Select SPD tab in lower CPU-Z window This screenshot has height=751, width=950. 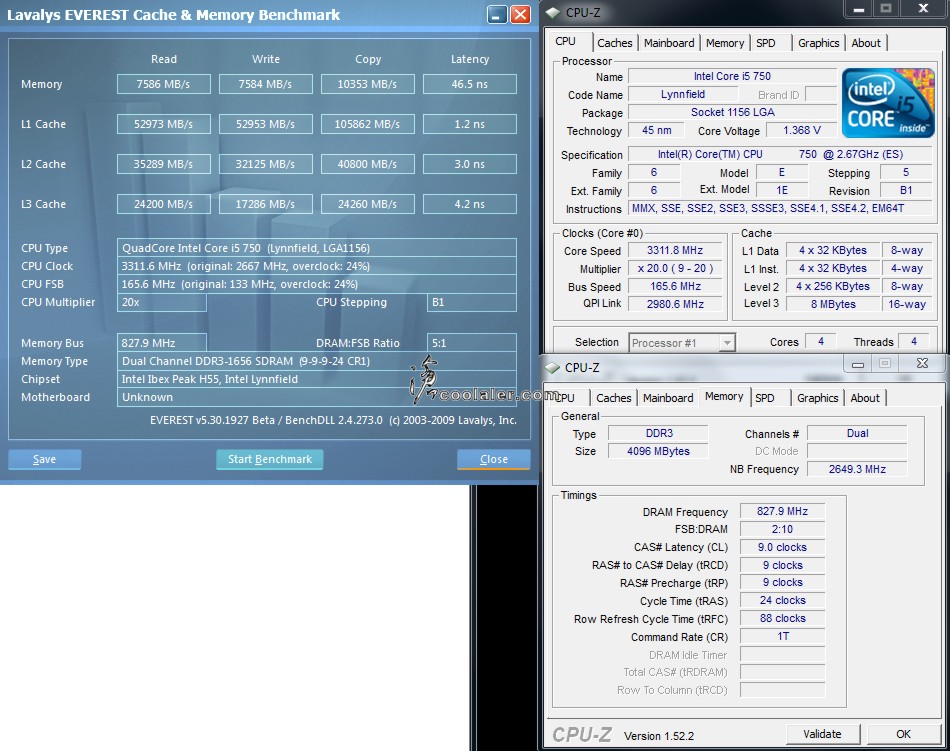[x=765, y=398]
